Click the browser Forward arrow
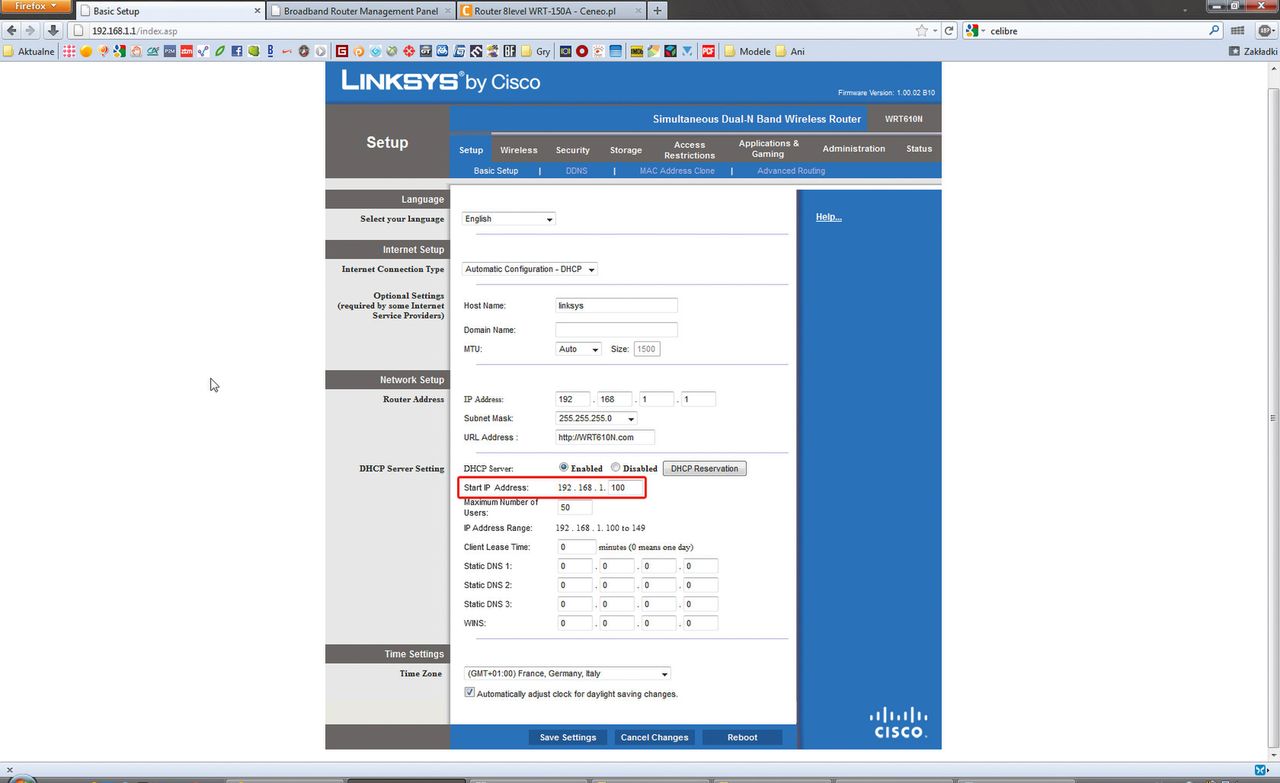This screenshot has height=783, width=1280. [30, 31]
